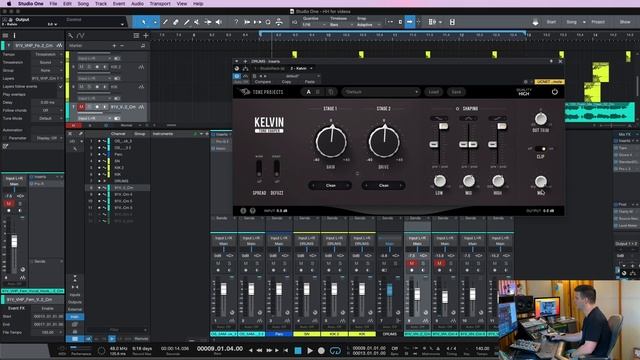Toggle Autoscroll blue arrow button
640x360 pixels.
[x=409, y=22]
